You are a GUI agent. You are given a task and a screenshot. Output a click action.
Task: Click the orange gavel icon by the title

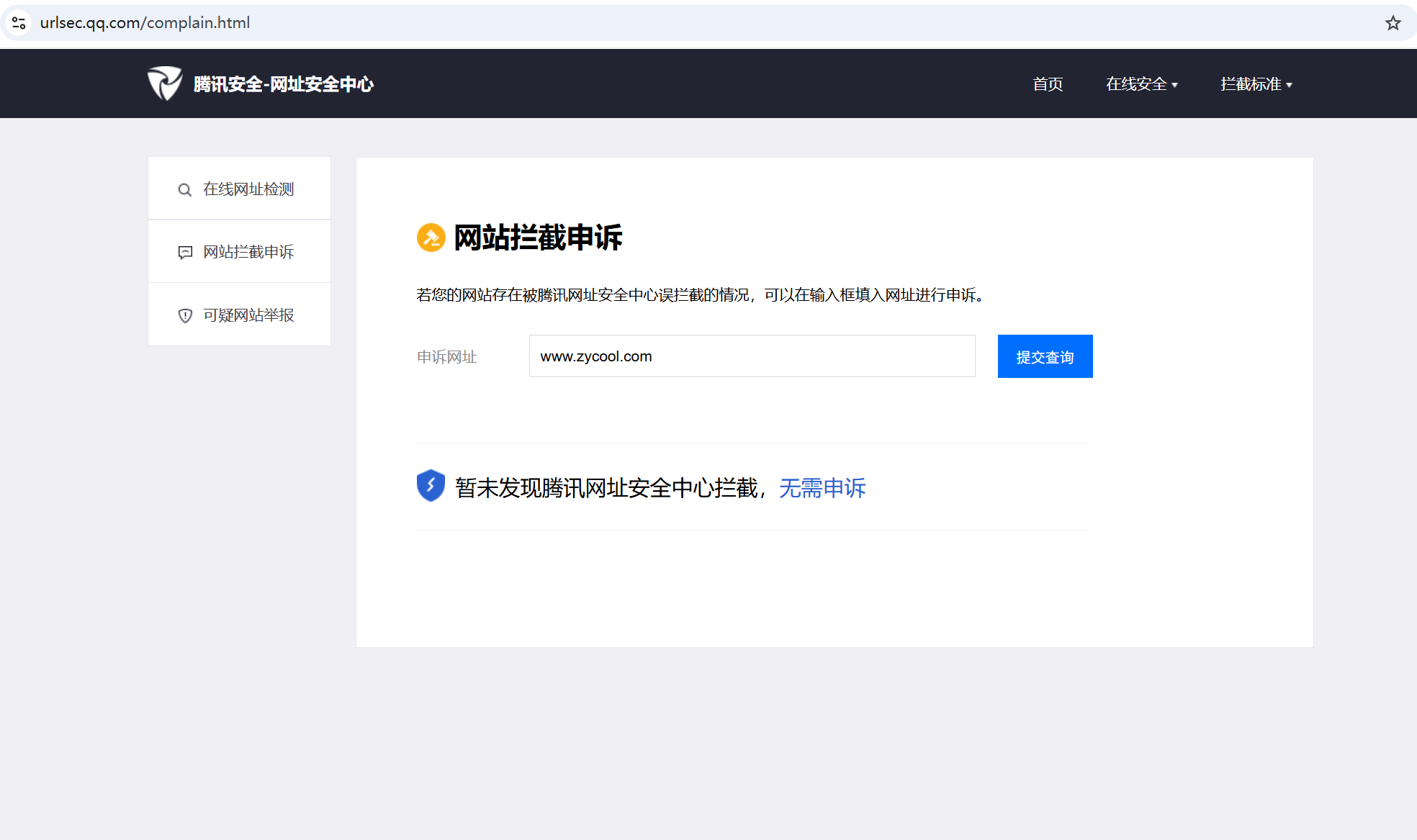pyautogui.click(x=431, y=238)
